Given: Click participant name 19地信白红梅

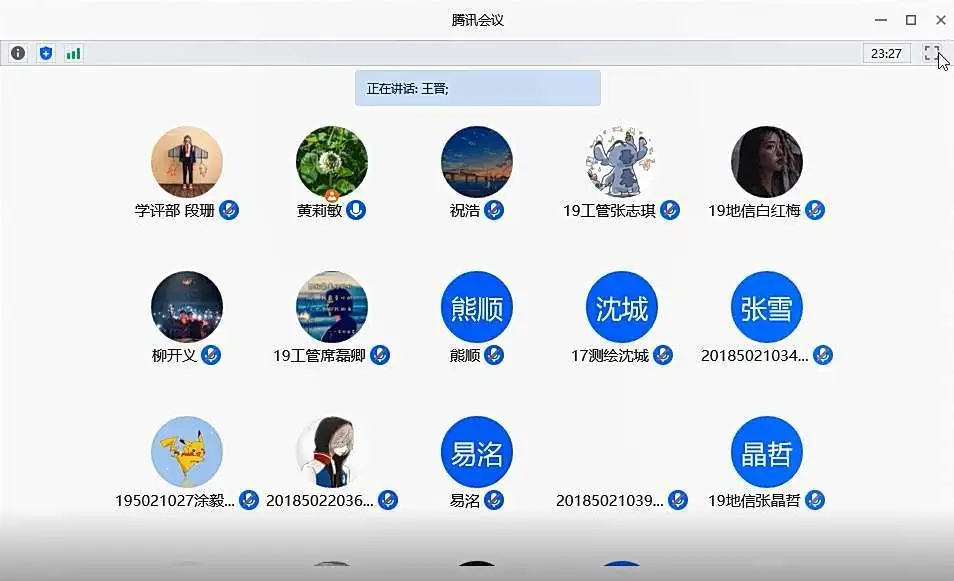Looking at the screenshot, I should coord(754,210).
